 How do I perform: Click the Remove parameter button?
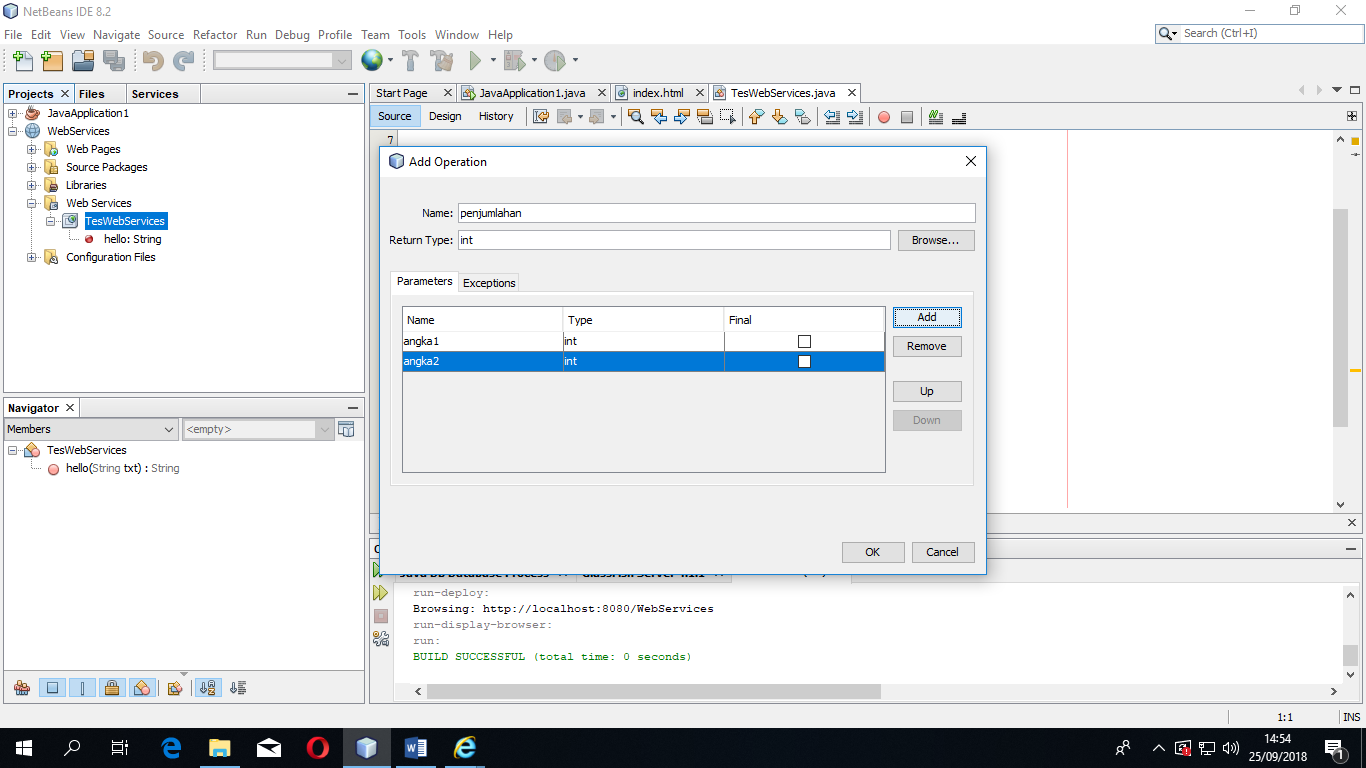pos(926,346)
